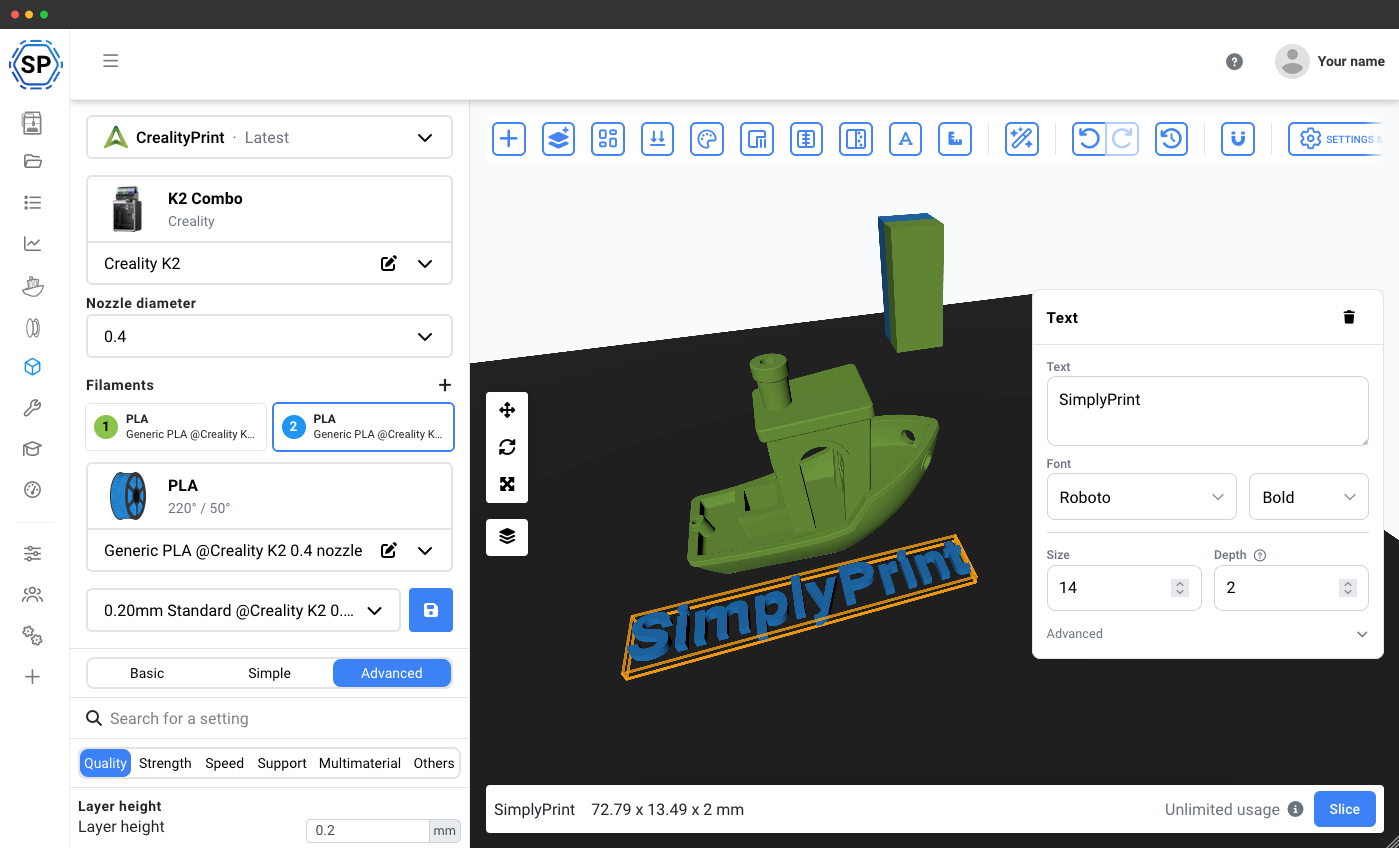This screenshot has width=1399, height=848.
Task: Click the Benchy boat sidebar icon
Action: tap(32, 286)
